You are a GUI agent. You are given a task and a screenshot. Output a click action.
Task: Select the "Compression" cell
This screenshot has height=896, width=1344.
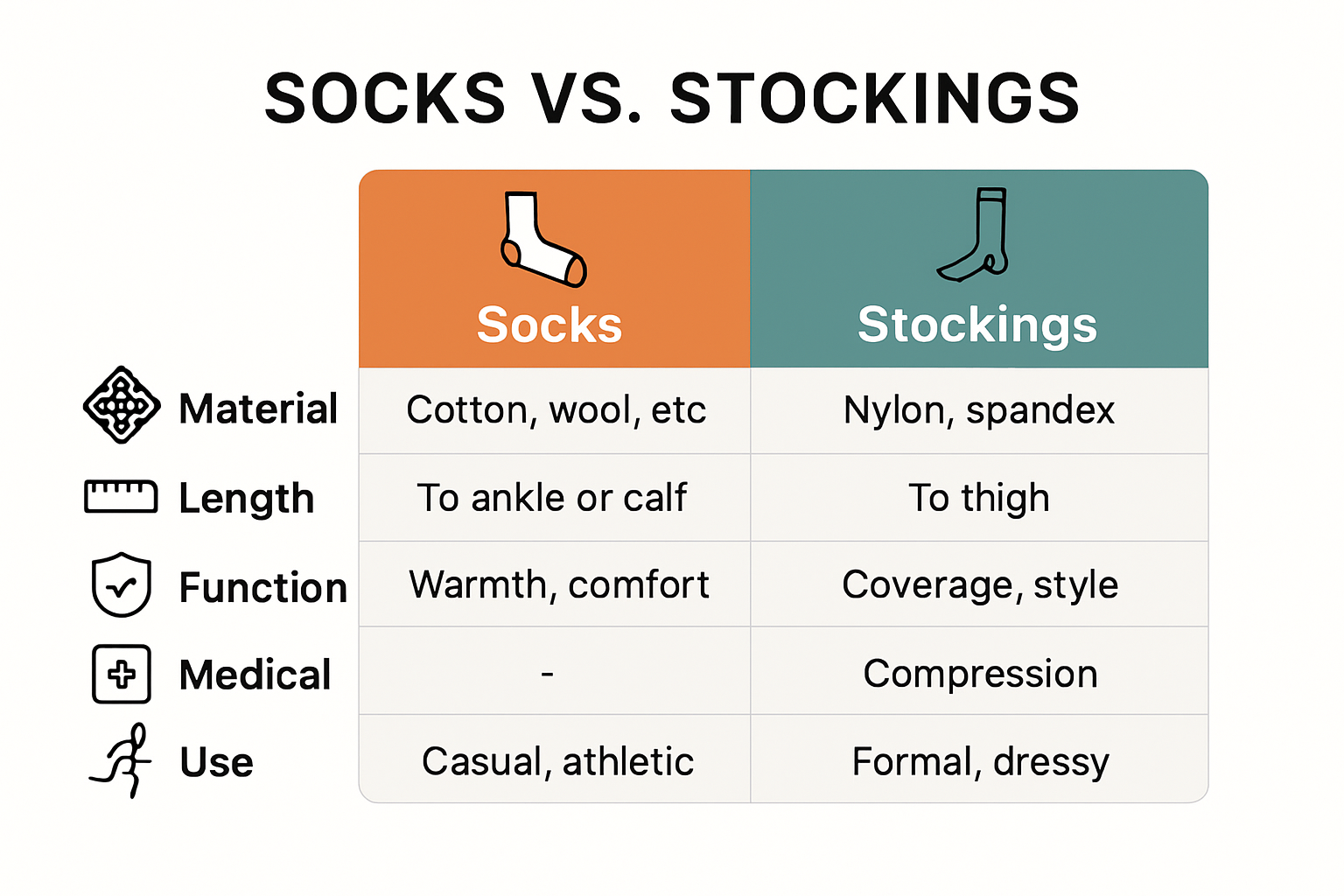[980, 674]
